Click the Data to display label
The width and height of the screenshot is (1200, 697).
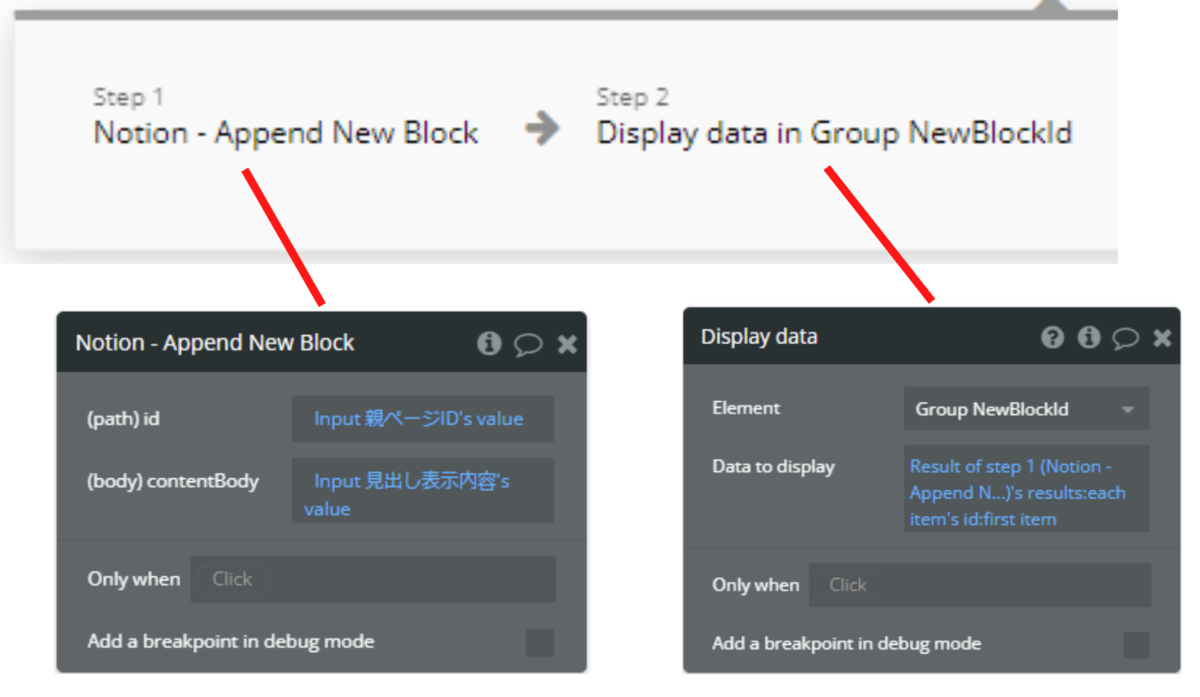tap(773, 467)
